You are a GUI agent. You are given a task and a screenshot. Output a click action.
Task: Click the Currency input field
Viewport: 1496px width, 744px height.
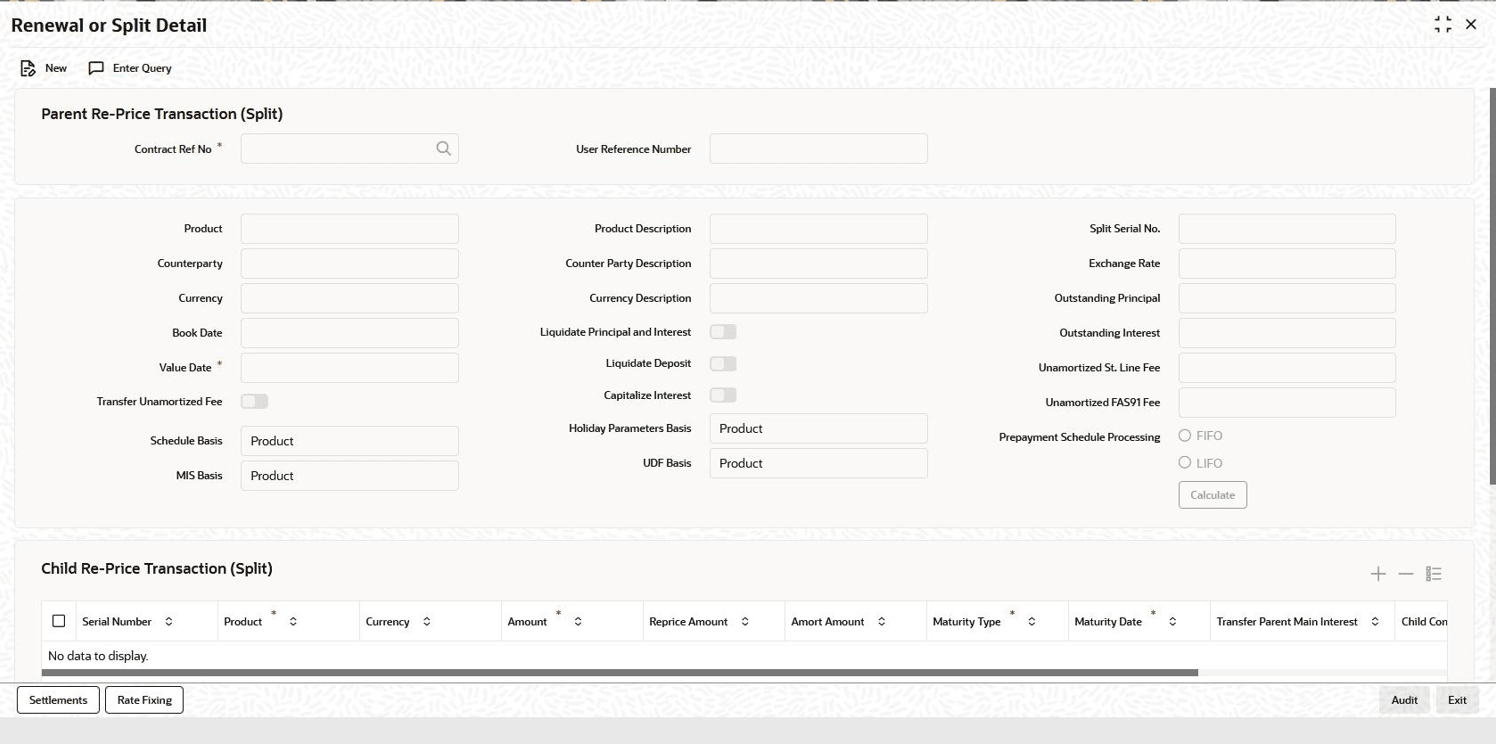[x=350, y=298]
